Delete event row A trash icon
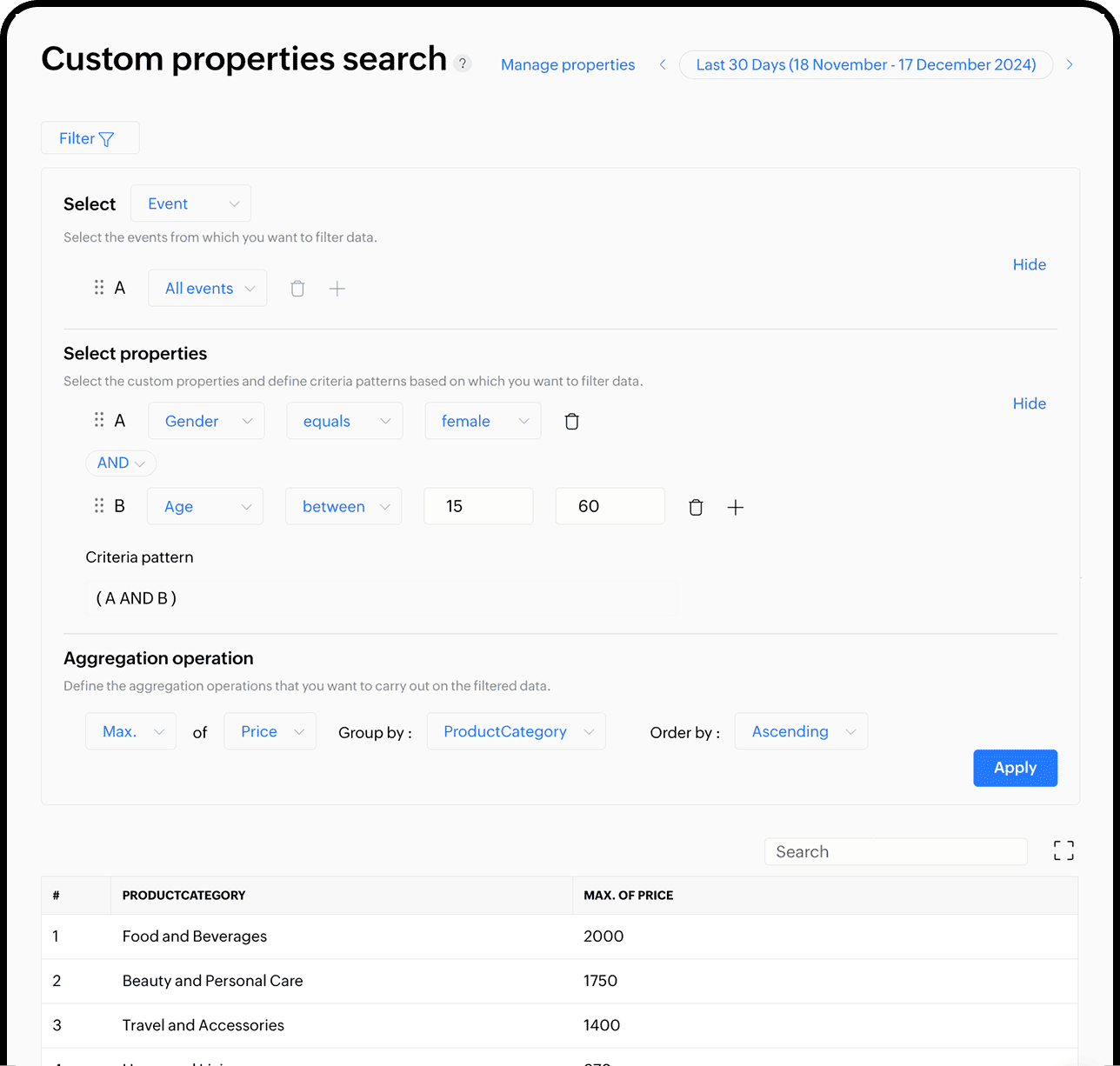The image size is (1120, 1066). [297, 289]
